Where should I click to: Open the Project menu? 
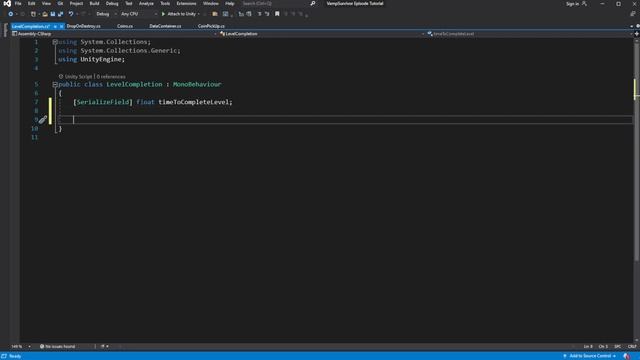point(76,4)
